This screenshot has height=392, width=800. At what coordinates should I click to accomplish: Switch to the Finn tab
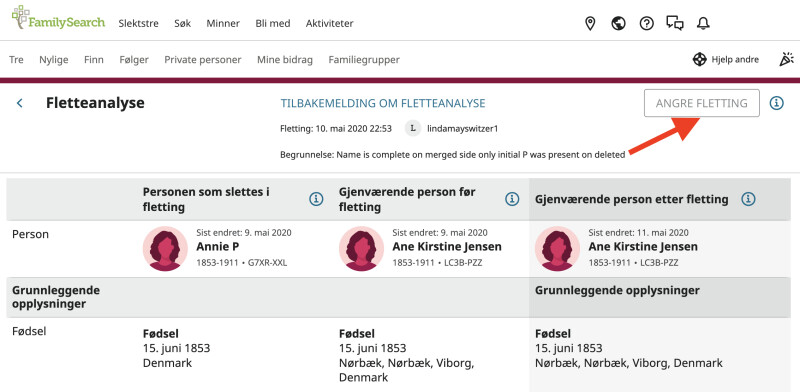coord(94,60)
